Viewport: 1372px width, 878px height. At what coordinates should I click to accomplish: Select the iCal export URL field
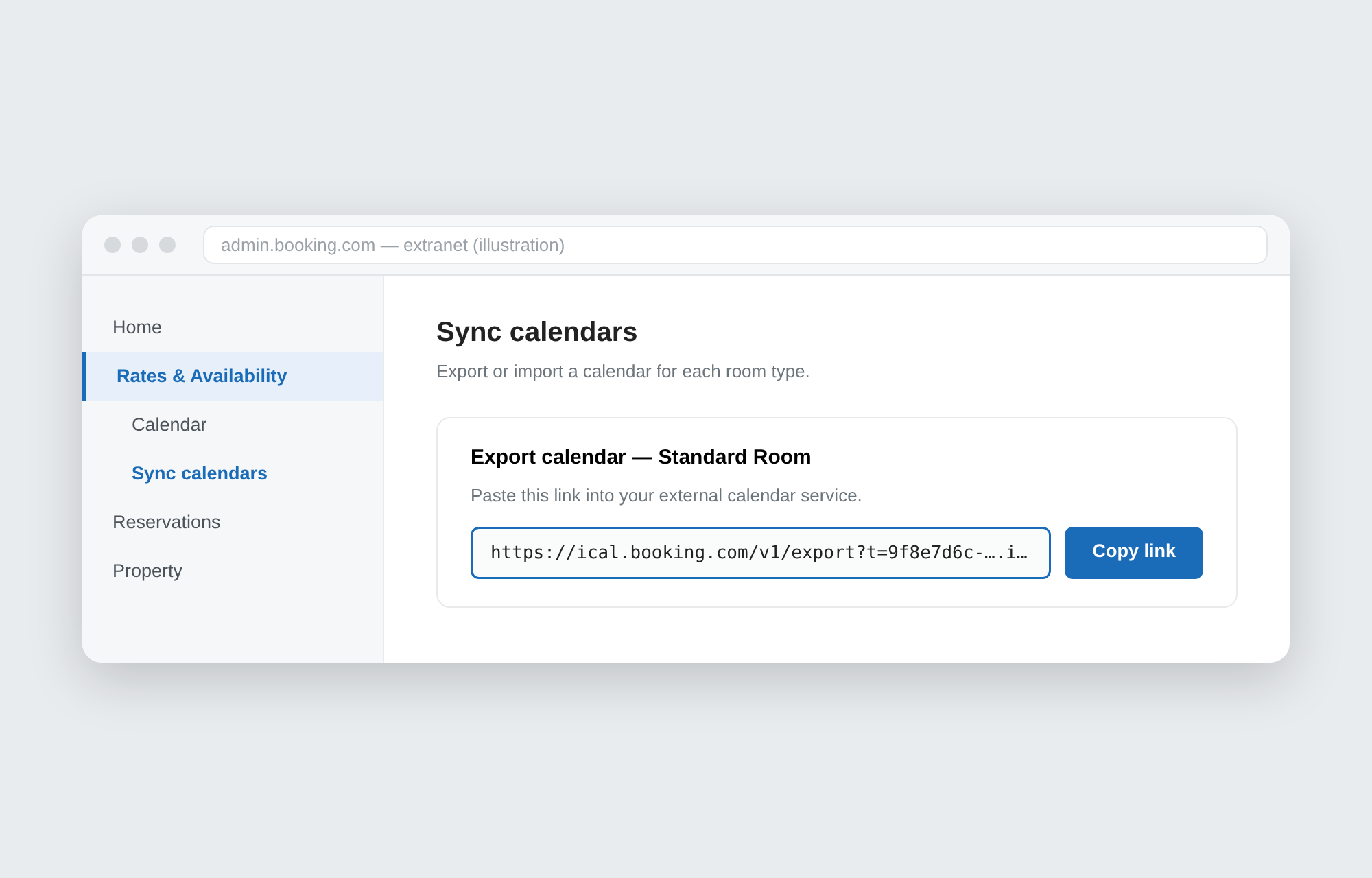[760, 552]
